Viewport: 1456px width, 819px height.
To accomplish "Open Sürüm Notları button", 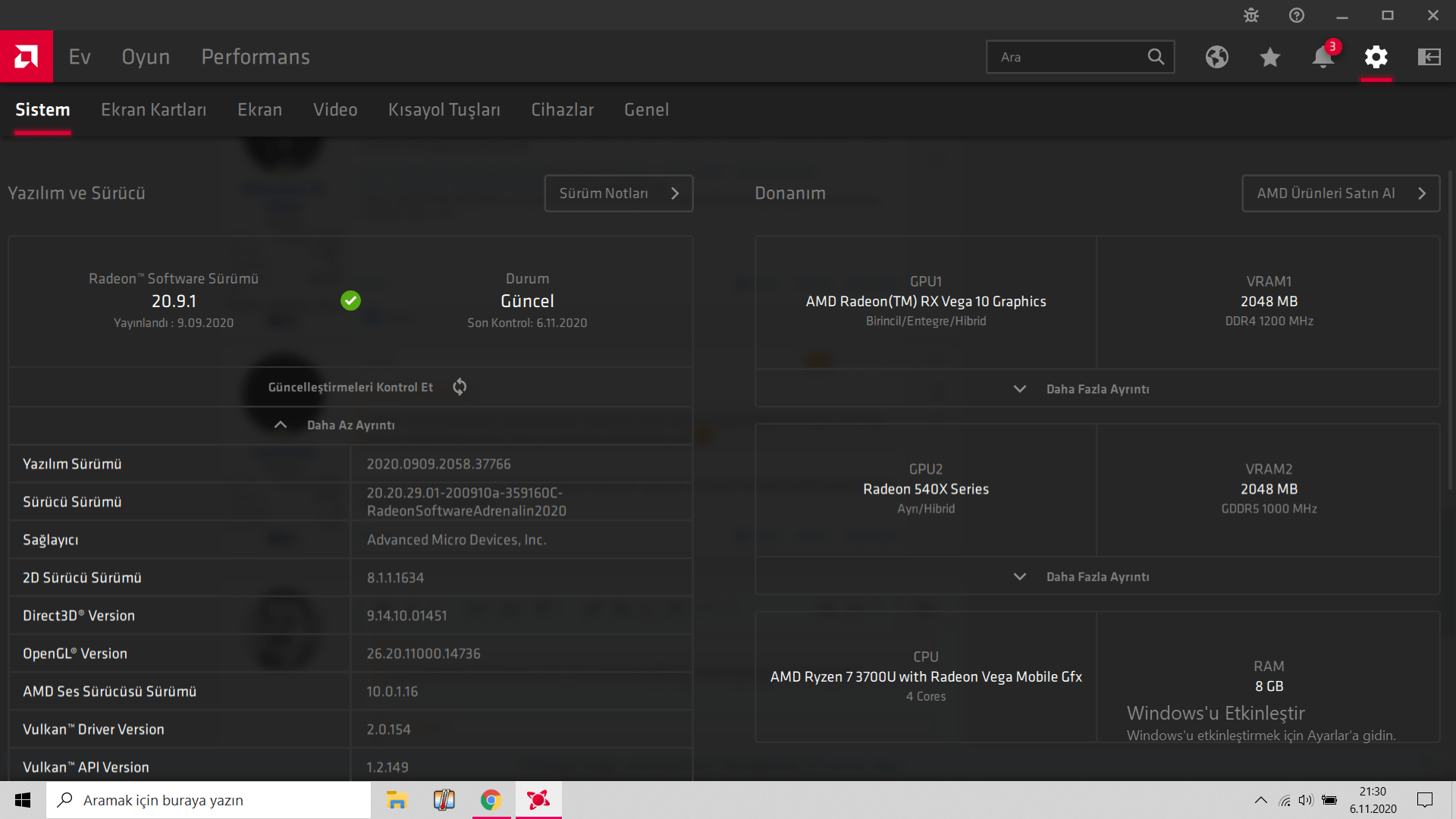I will click(x=619, y=193).
